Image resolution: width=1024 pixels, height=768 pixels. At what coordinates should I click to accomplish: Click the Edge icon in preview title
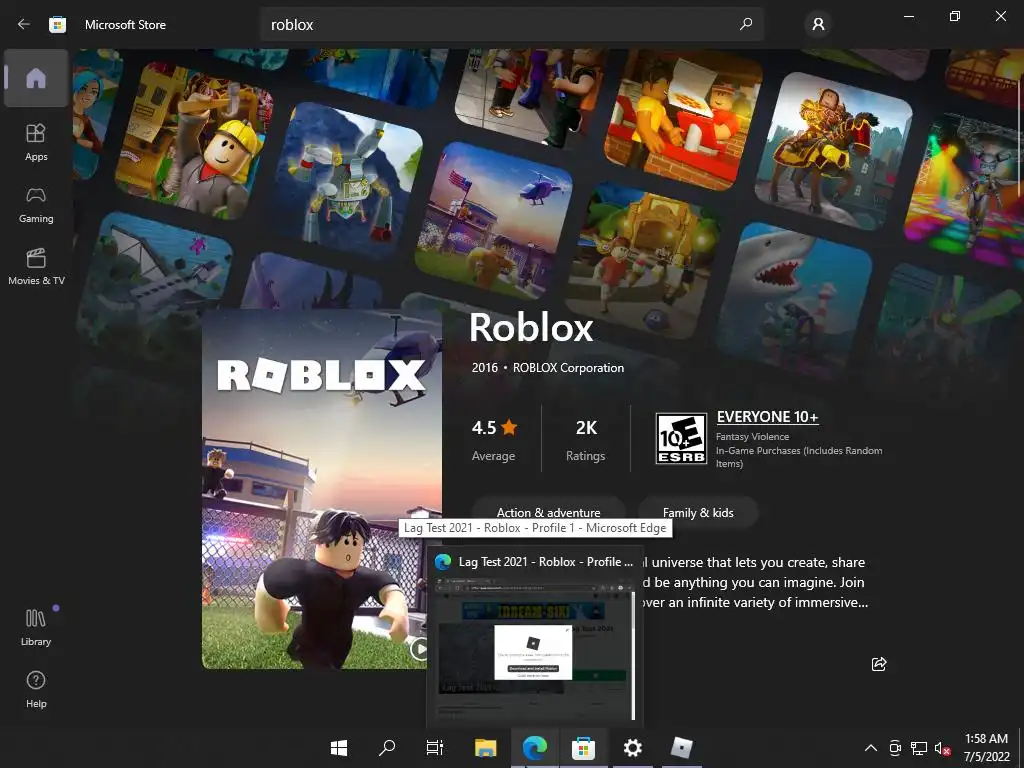pyautogui.click(x=443, y=562)
